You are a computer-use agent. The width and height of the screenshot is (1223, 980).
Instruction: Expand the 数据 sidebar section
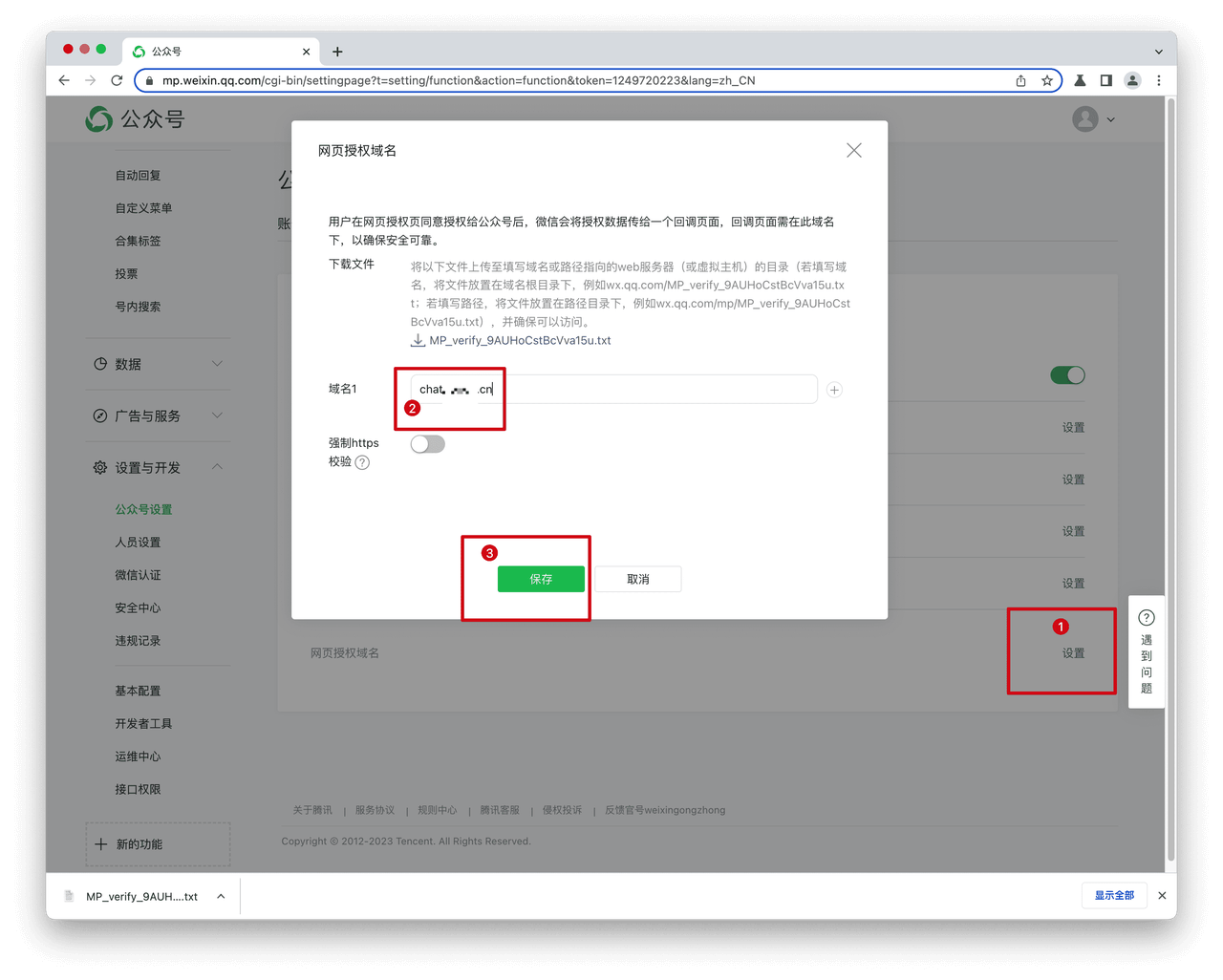216,364
